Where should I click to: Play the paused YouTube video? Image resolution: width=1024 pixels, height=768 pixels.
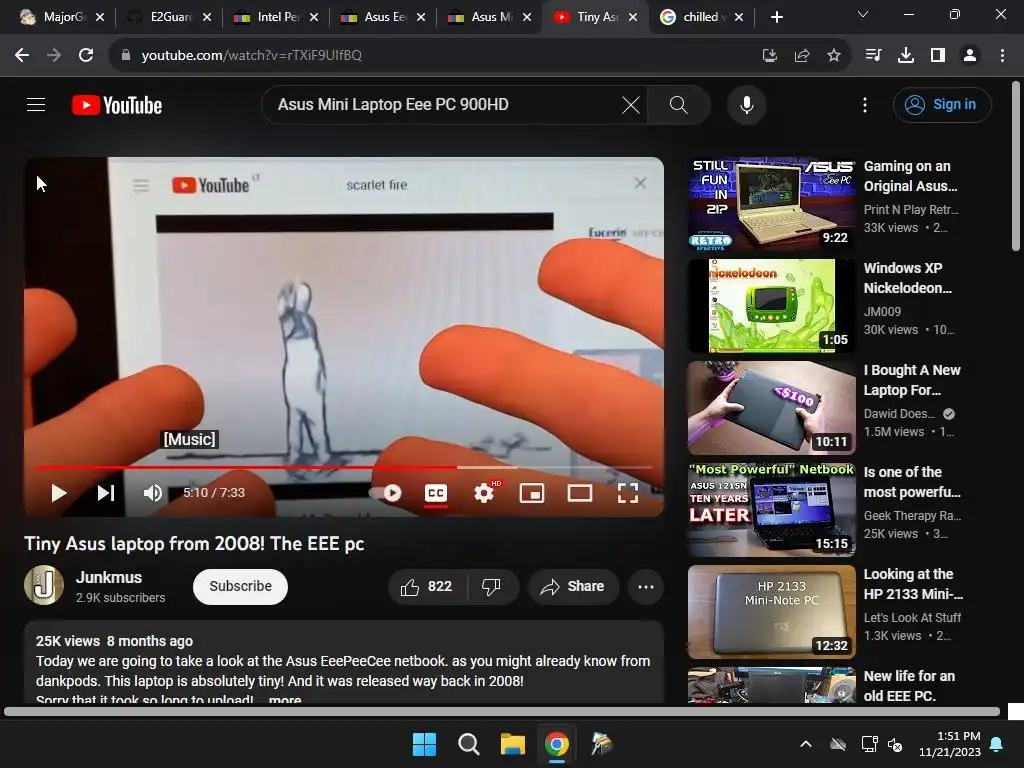[59, 493]
